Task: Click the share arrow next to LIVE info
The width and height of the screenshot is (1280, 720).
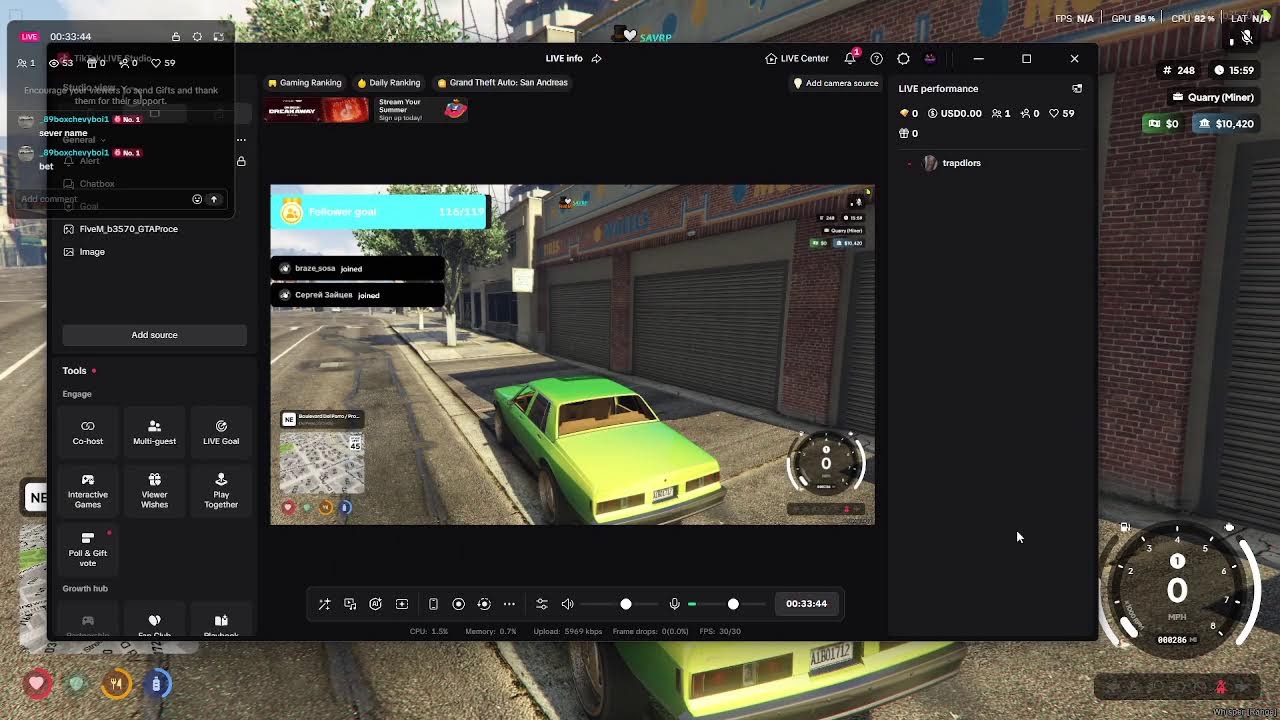Action: click(596, 58)
